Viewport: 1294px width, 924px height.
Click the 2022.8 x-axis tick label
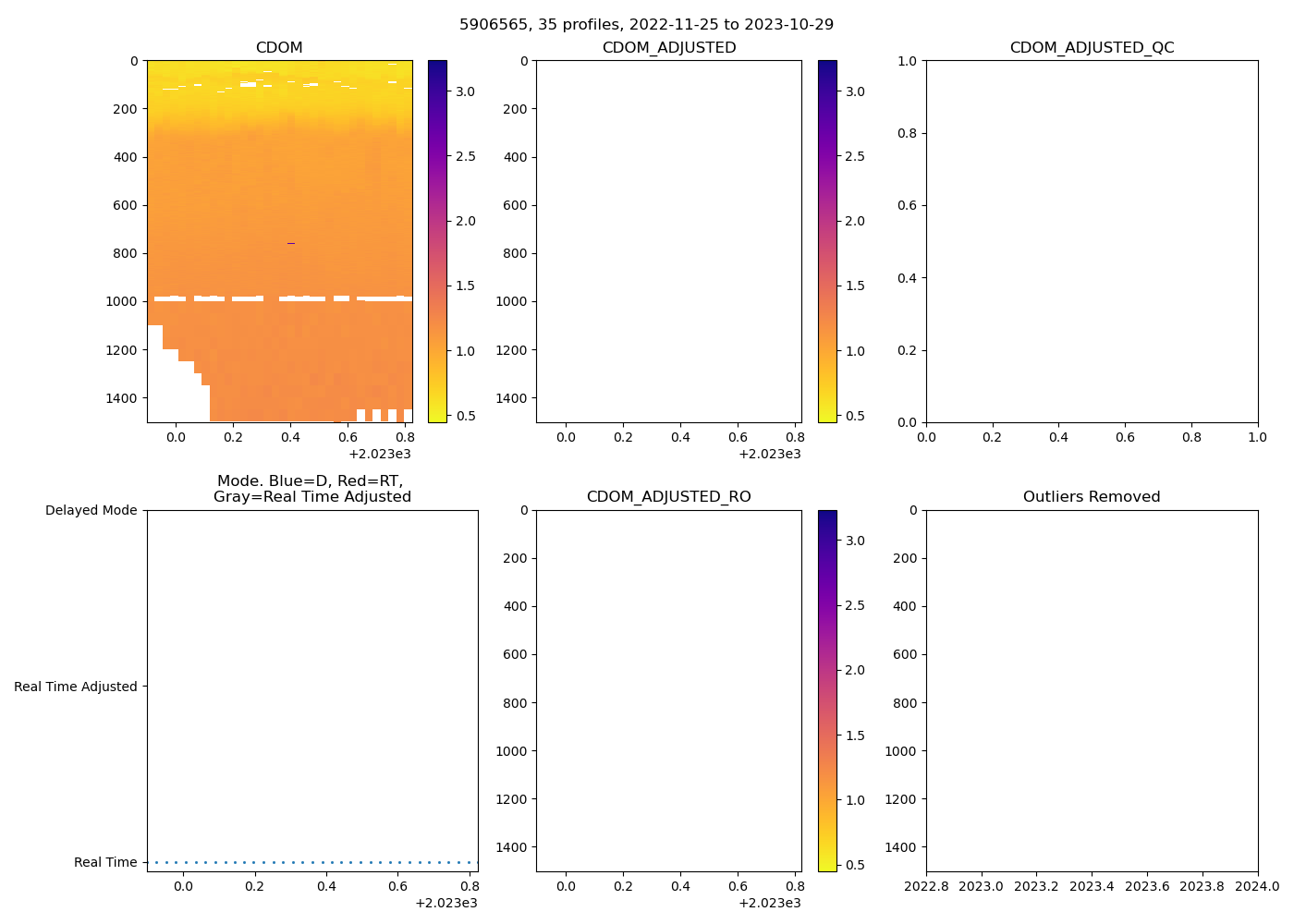[x=926, y=887]
